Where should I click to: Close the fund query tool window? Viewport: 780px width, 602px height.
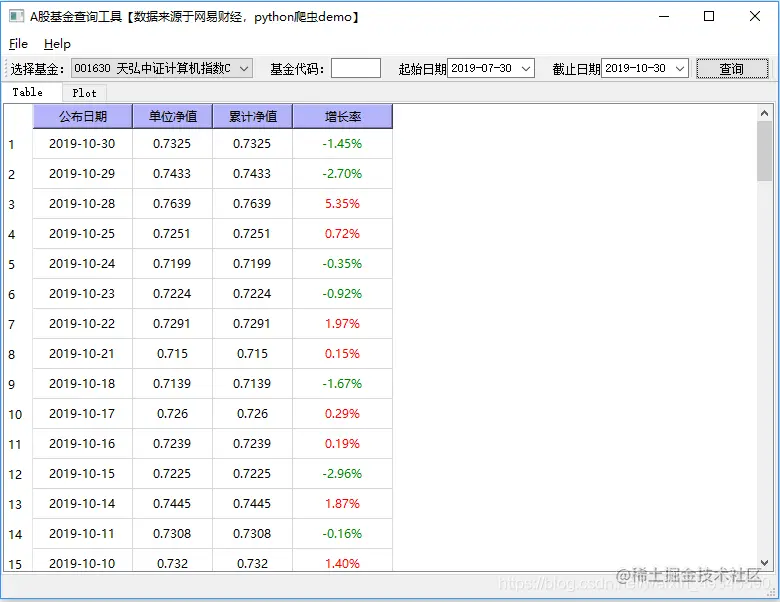pos(755,16)
